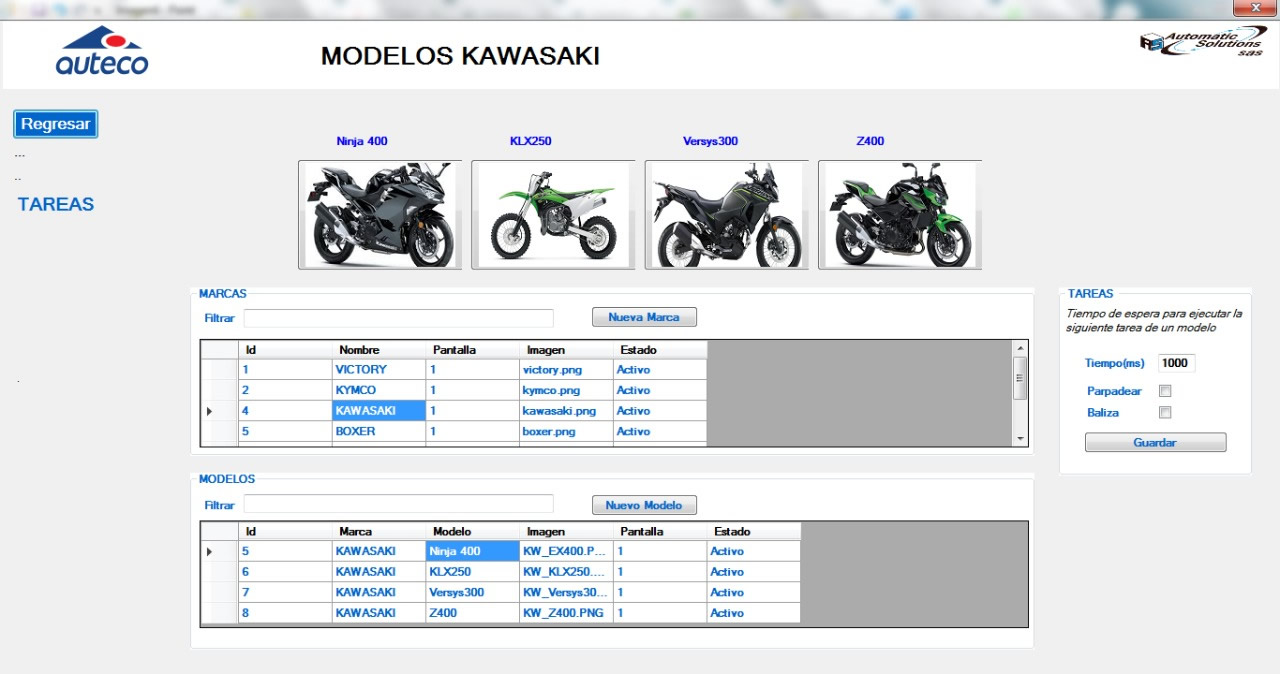Focus the Tiempo(ms) input field
1280x674 pixels.
coord(1176,363)
